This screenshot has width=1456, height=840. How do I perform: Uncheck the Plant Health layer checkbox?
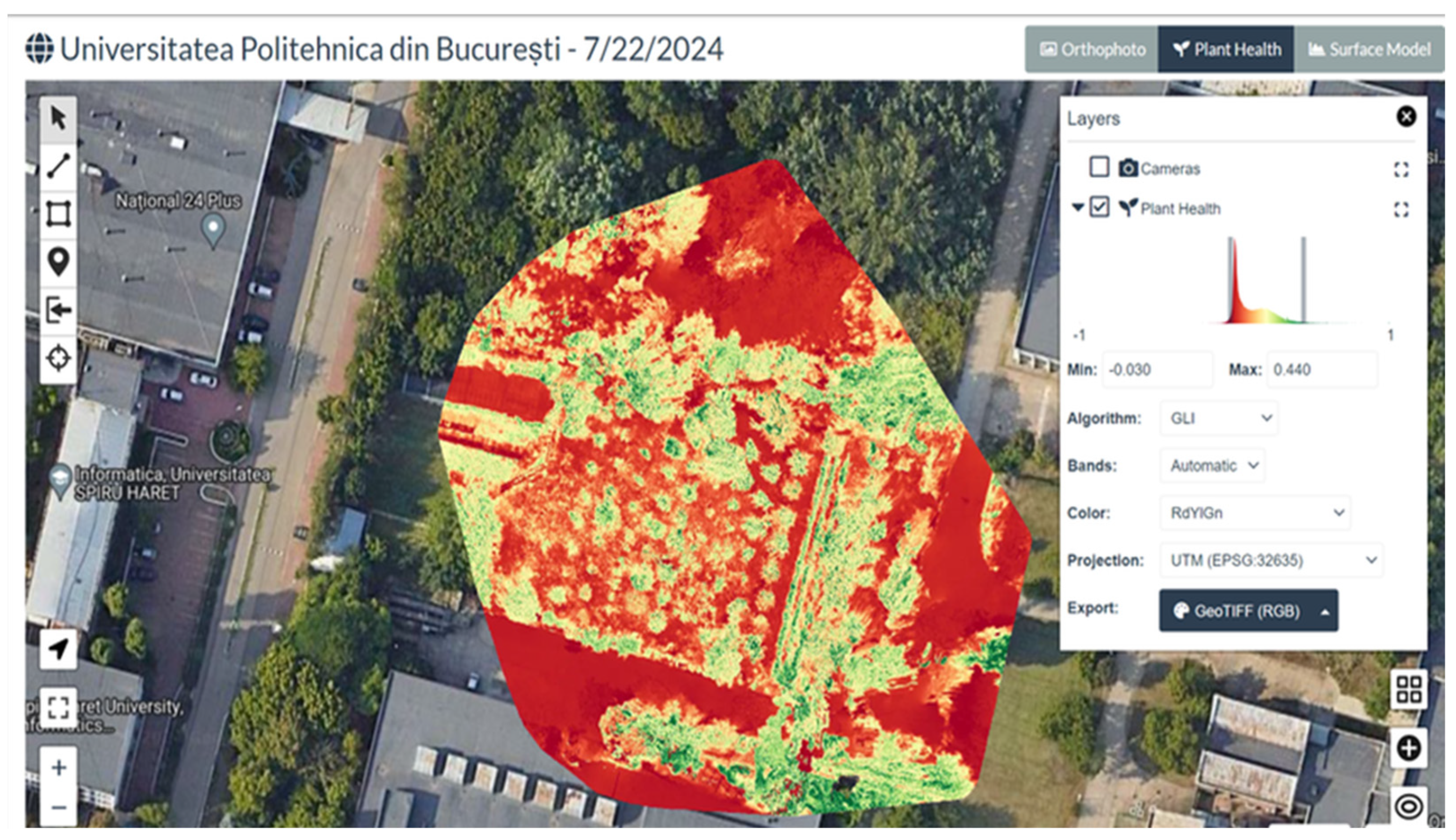pos(1099,207)
